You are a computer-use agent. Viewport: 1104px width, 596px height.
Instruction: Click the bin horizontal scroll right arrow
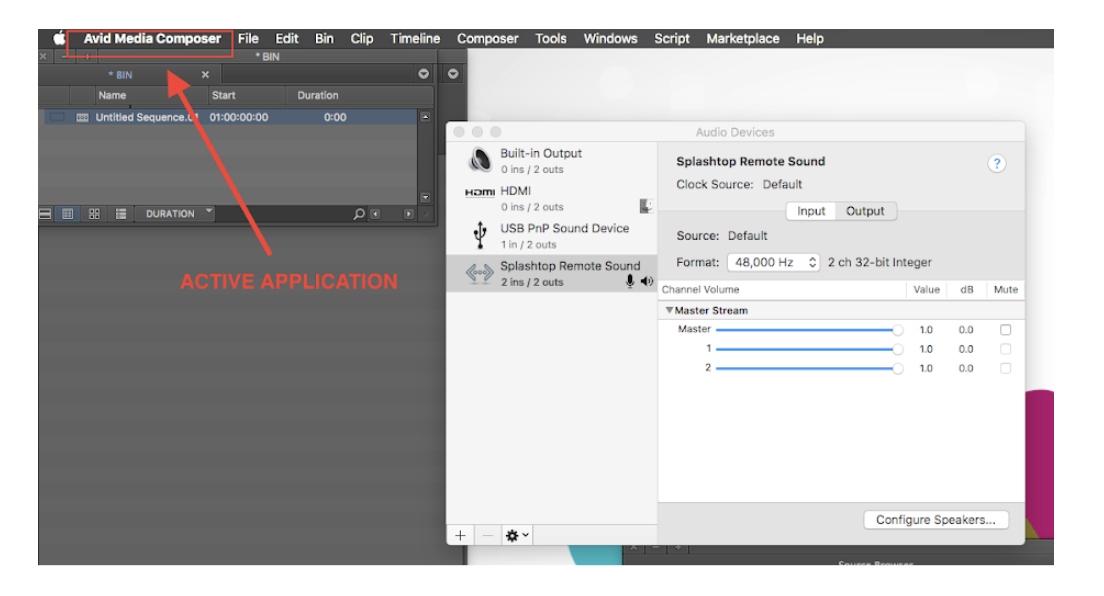(408, 213)
